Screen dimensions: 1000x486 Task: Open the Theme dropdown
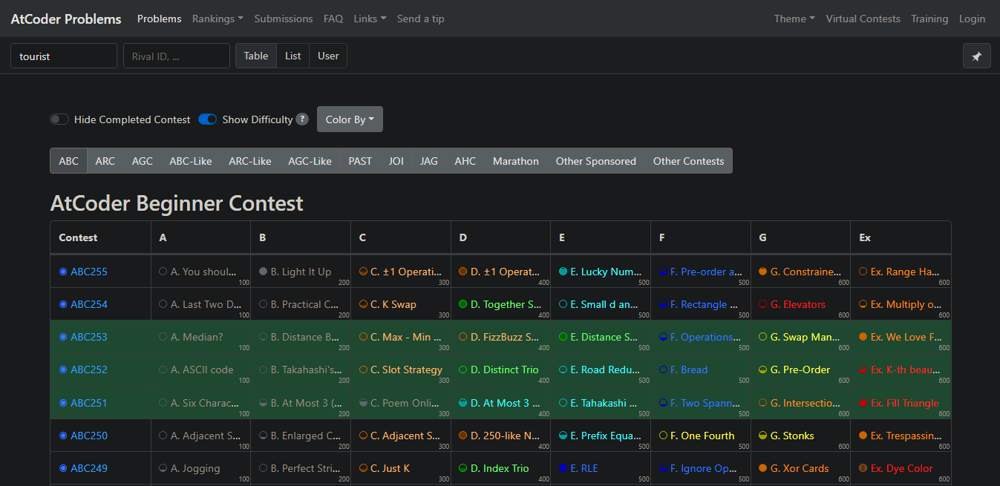tap(795, 18)
